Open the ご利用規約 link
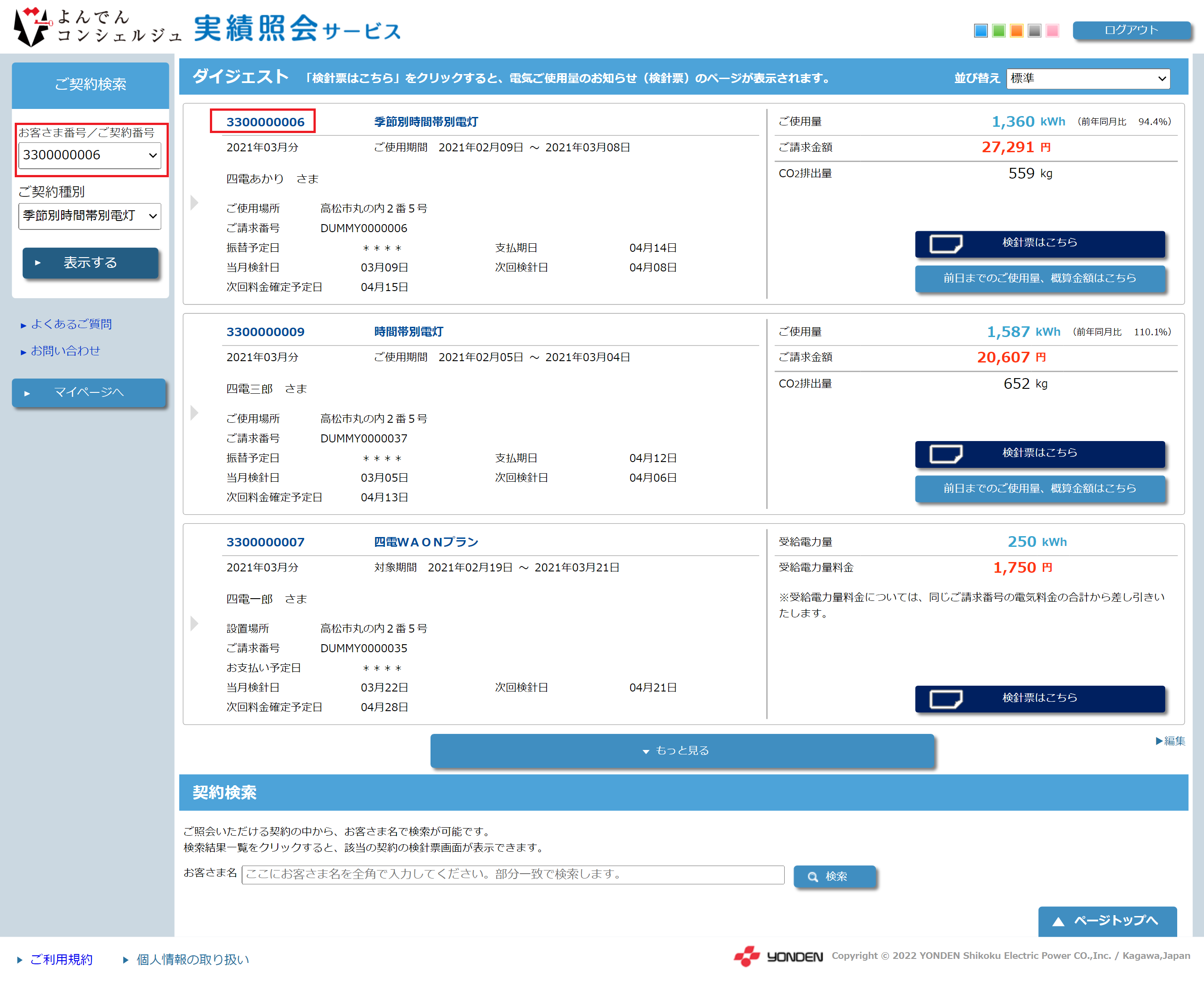Screen dimensions: 1204x983 [x=61, y=959]
